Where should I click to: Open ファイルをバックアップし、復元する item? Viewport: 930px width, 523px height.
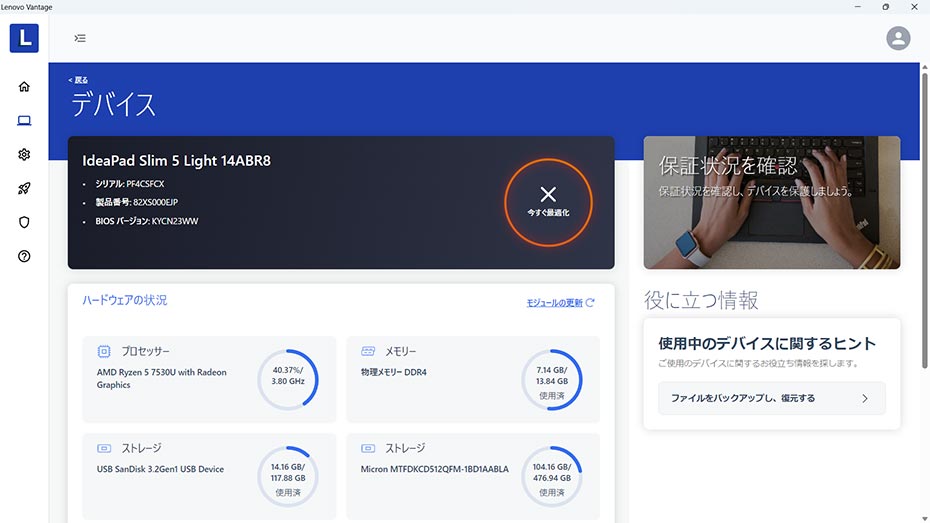point(772,398)
